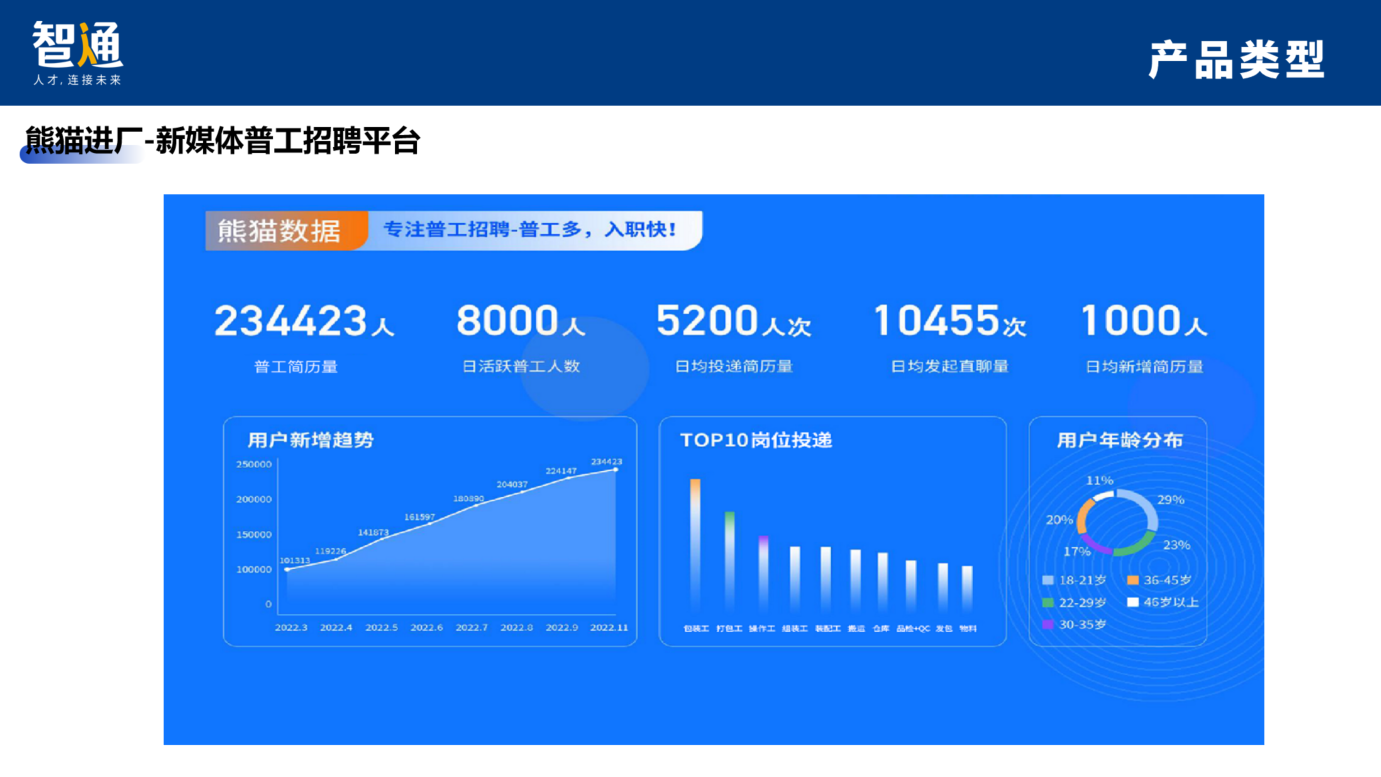Select the 日均投递简历量 label

[x=734, y=367]
